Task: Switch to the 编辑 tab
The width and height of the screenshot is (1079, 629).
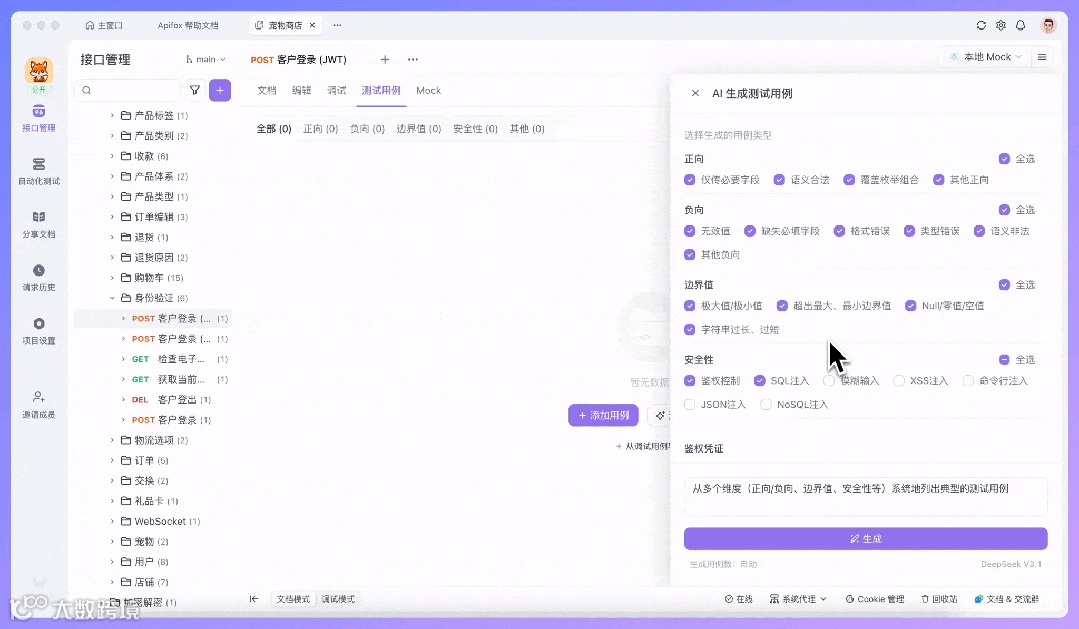Action: click(x=301, y=90)
